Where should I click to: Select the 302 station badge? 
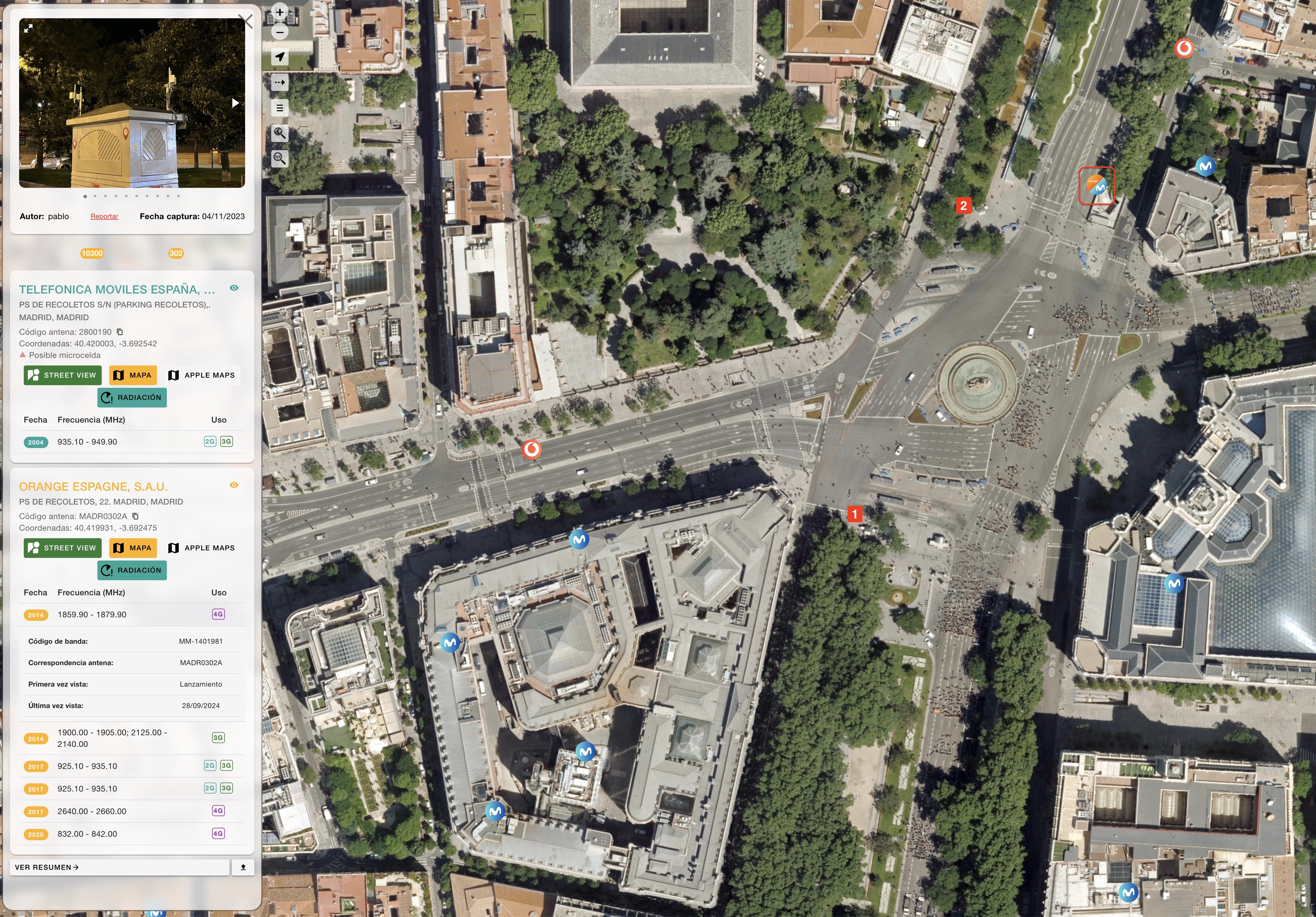pyautogui.click(x=176, y=254)
